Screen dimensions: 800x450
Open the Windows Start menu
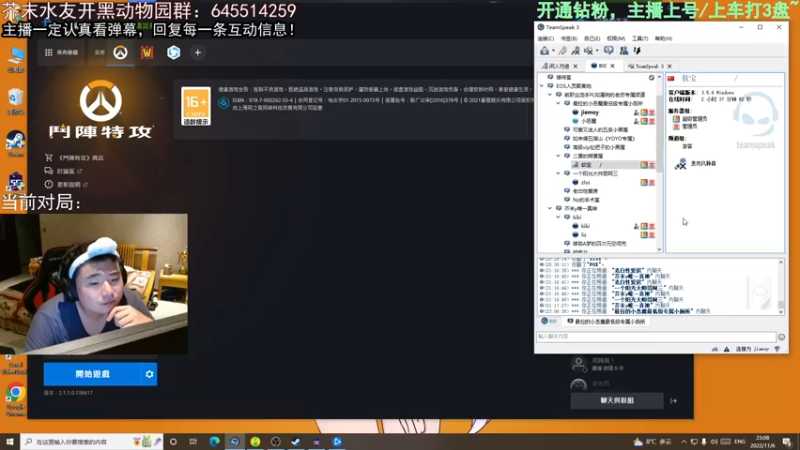point(10,441)
